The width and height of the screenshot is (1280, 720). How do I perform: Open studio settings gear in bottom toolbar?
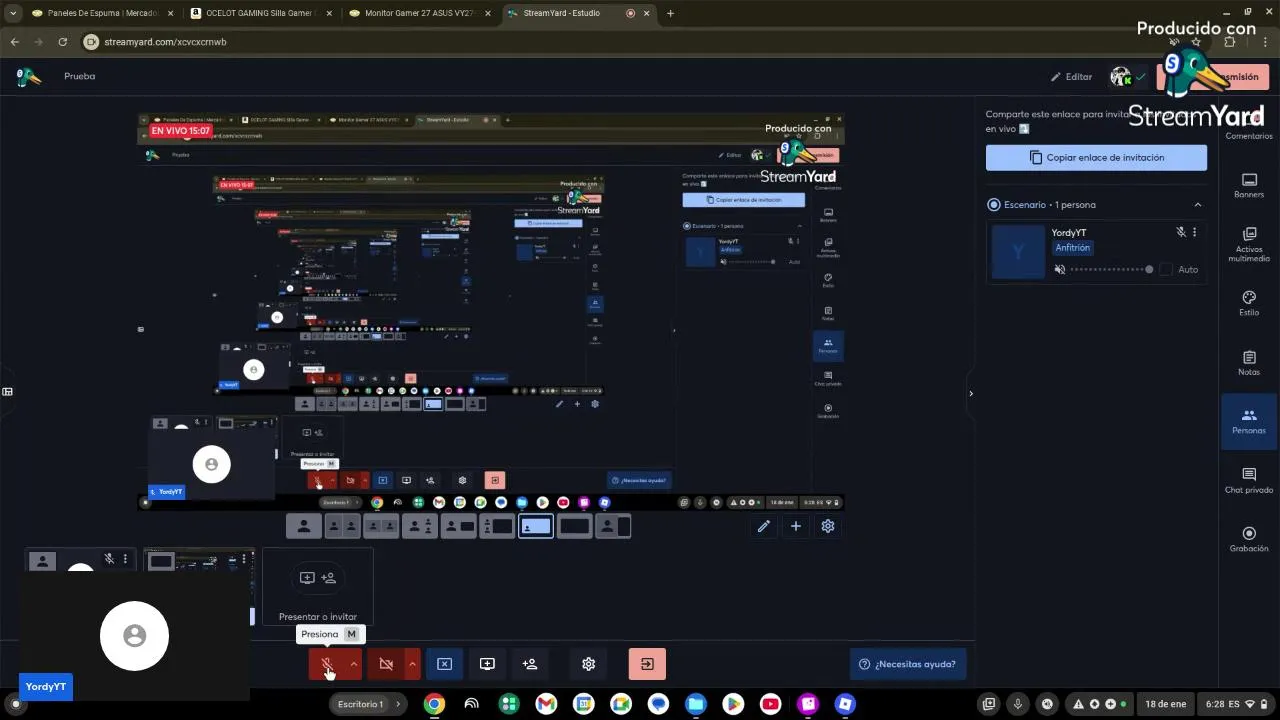588,664
